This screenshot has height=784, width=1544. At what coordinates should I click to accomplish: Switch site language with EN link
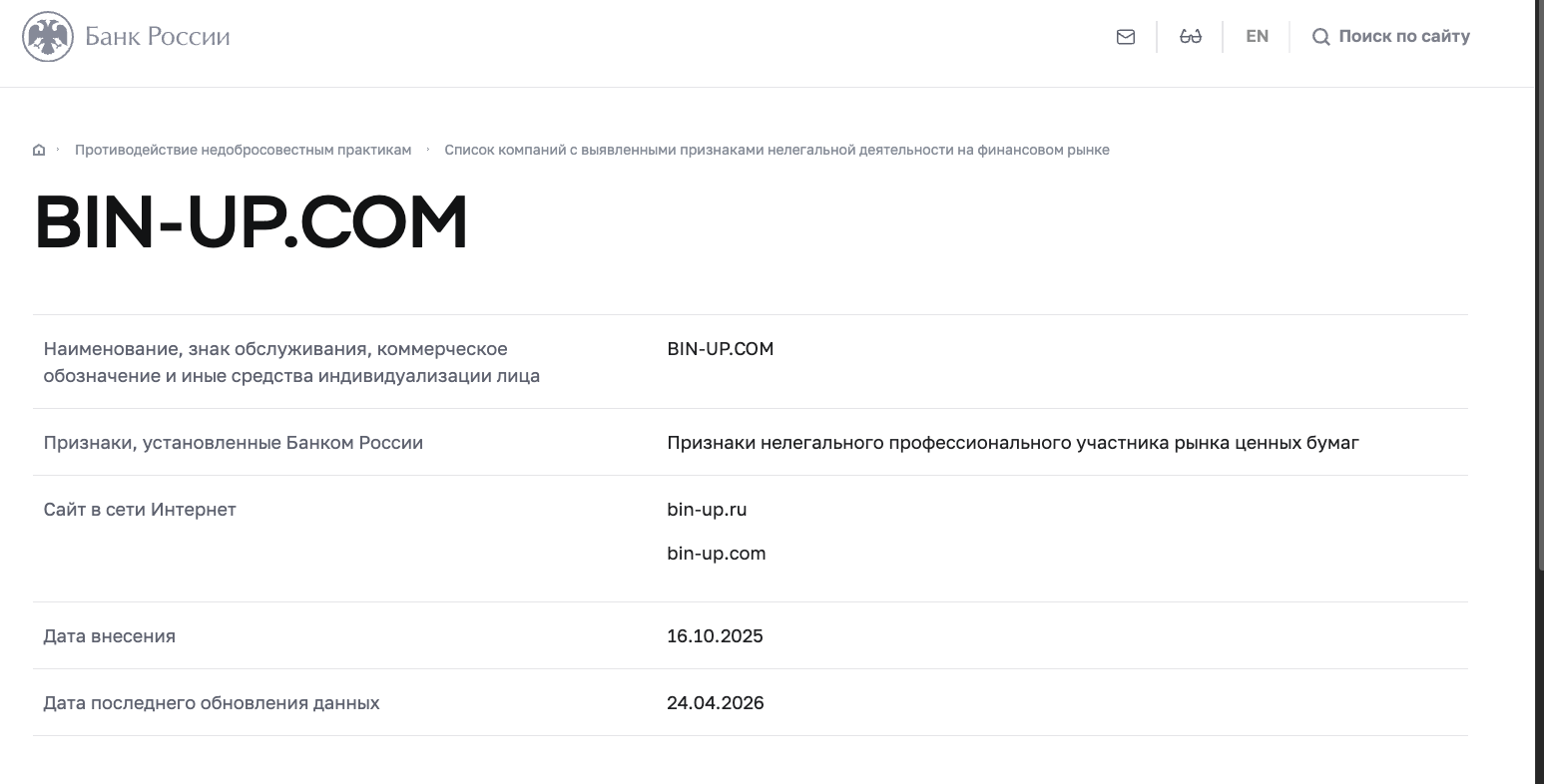click(1258, 36)
